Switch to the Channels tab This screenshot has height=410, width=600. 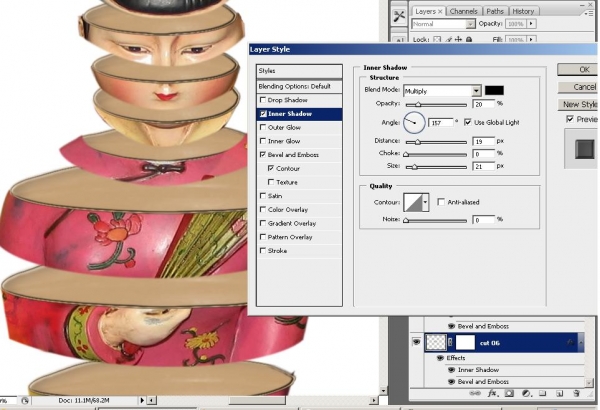[463, 11]
